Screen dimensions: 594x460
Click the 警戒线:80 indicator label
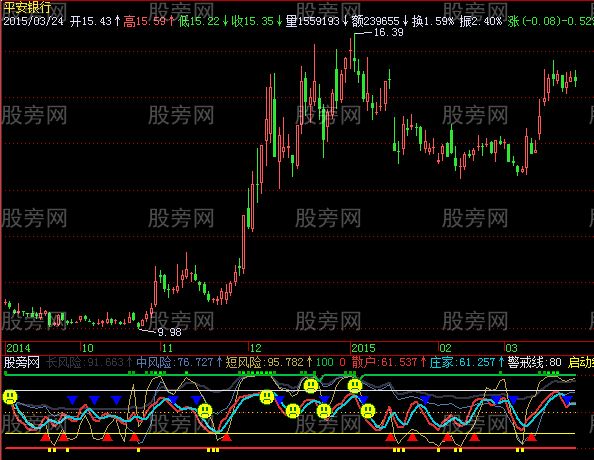point(535,363)
